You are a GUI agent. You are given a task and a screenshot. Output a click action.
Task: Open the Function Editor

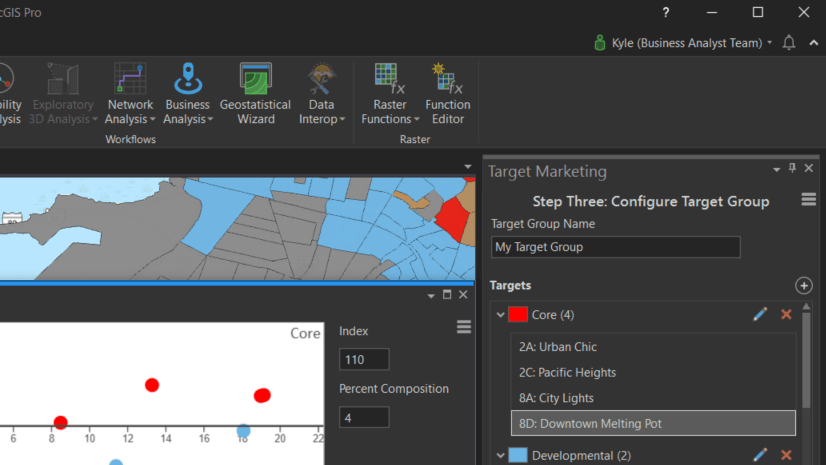tap(448, 94)
